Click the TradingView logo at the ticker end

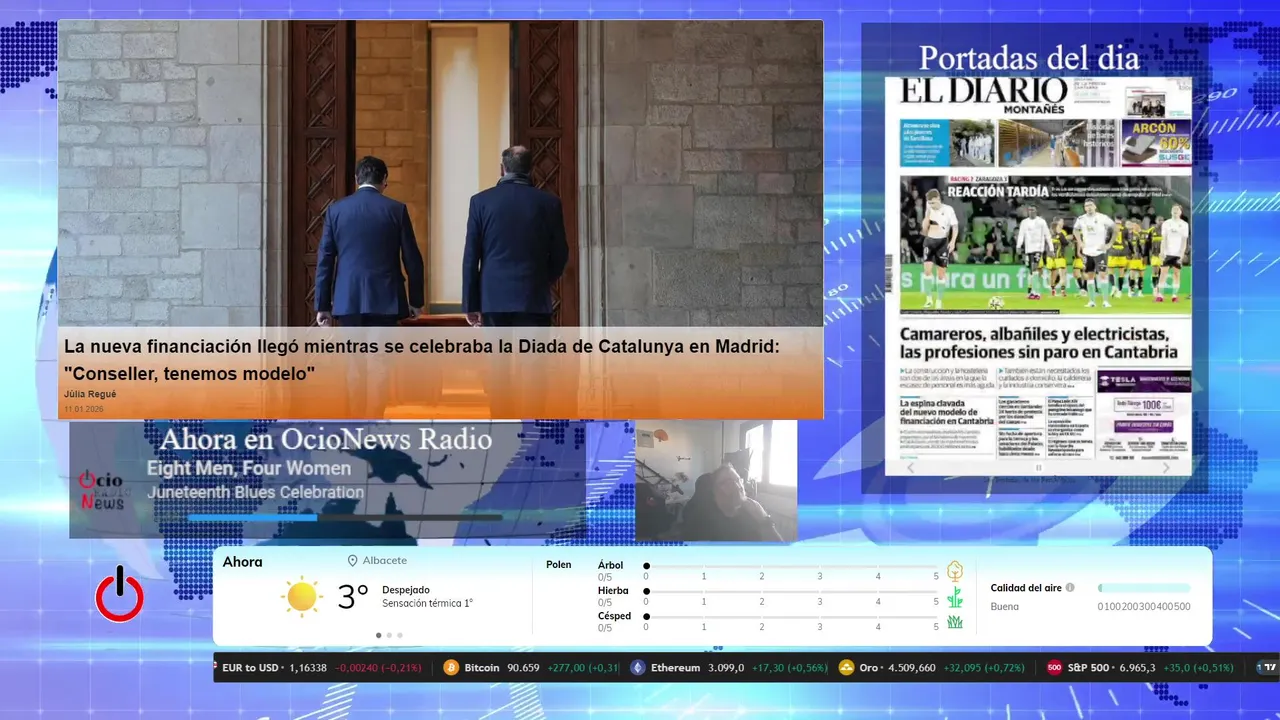pyautogui.click(x=1268, y=667)
